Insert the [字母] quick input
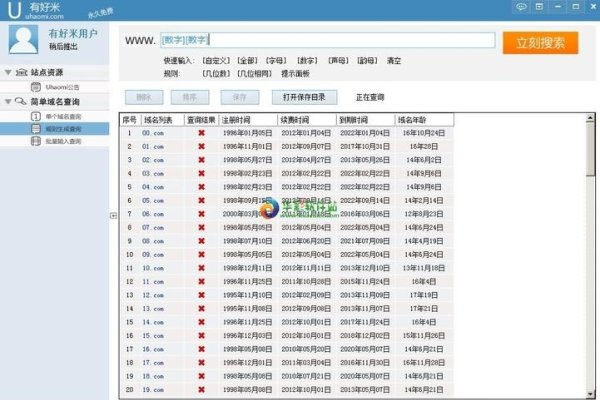This screenshot has width=600, height=400. pyautogui.click(x=276, y=60)
